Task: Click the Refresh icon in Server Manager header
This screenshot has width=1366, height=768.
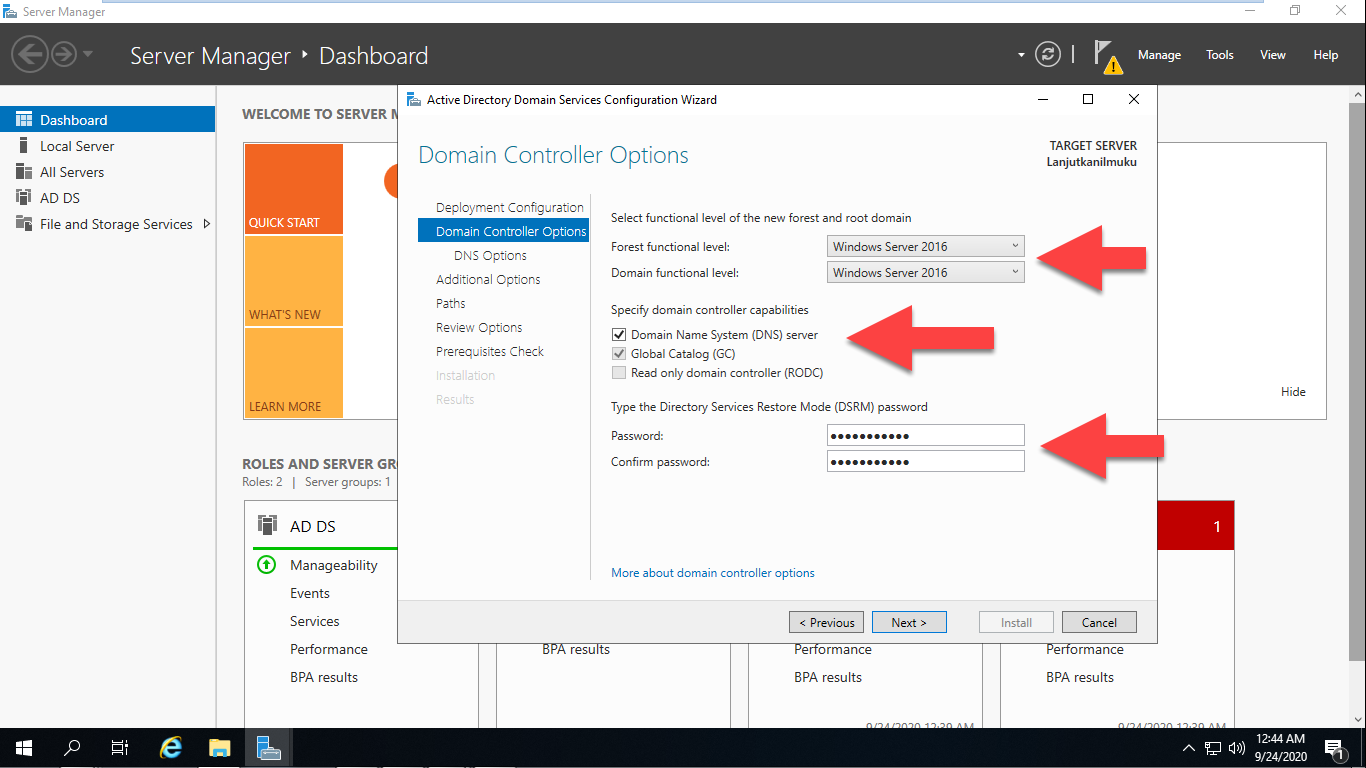Action: [x=1047, y=54]
